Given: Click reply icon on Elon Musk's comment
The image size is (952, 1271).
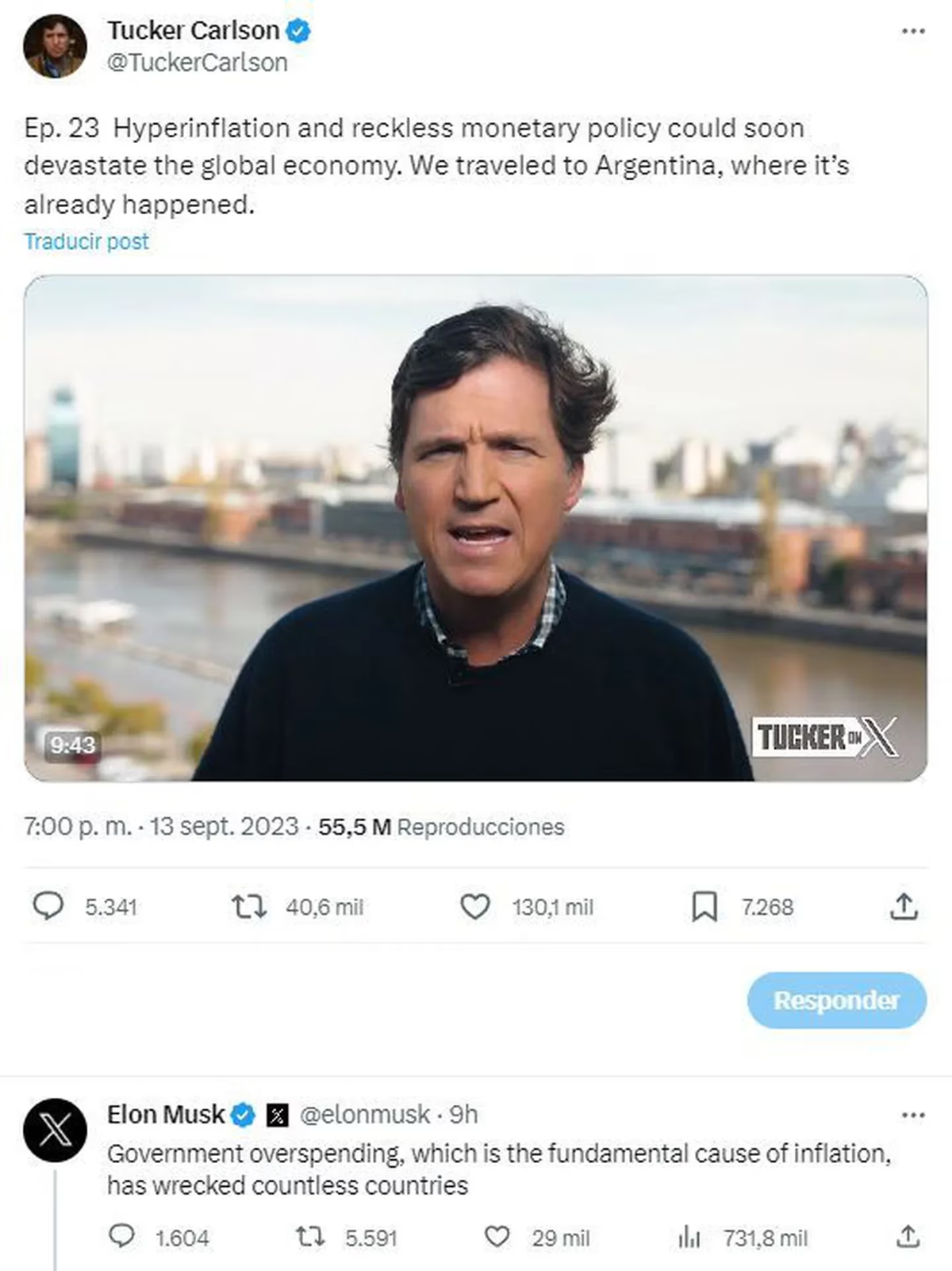Looking at the screenshot, I should [121, 1236].
